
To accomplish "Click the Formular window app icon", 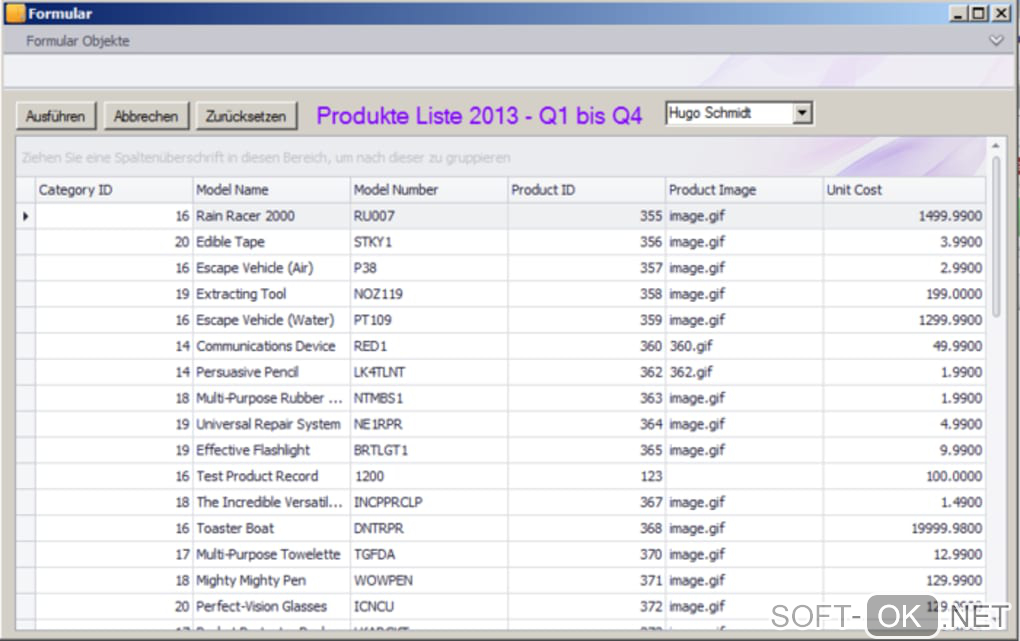I will (x=15, y=13).
